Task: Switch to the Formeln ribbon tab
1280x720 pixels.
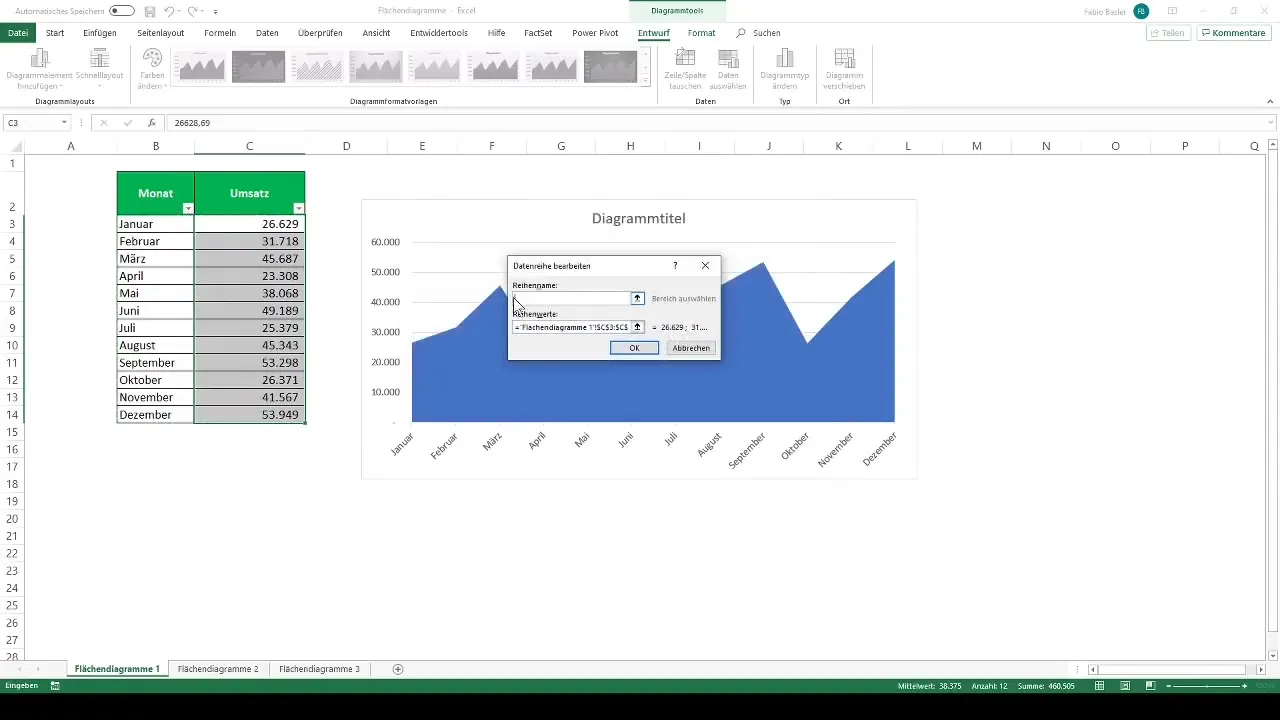Action: pyautogui.click(x=220, y=33)
